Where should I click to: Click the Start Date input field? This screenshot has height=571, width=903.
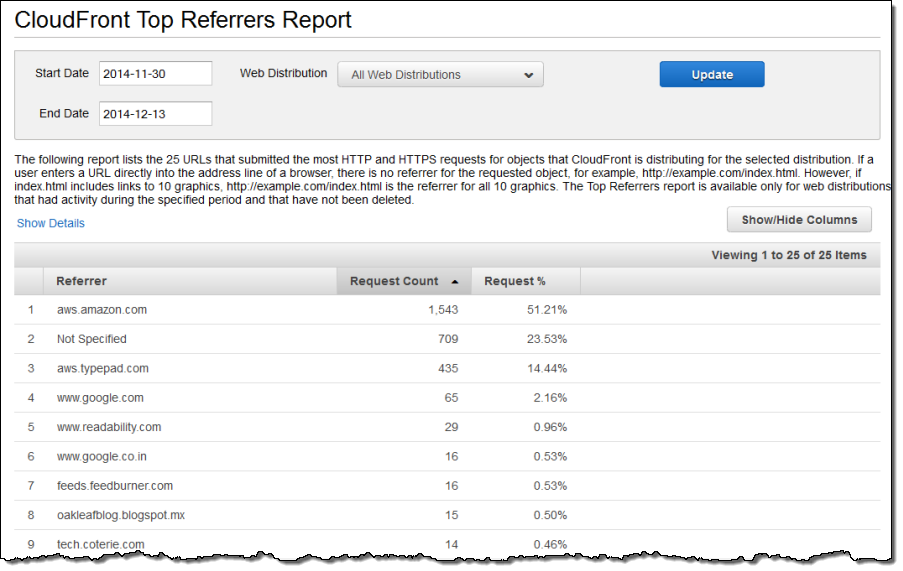[155, 74]
